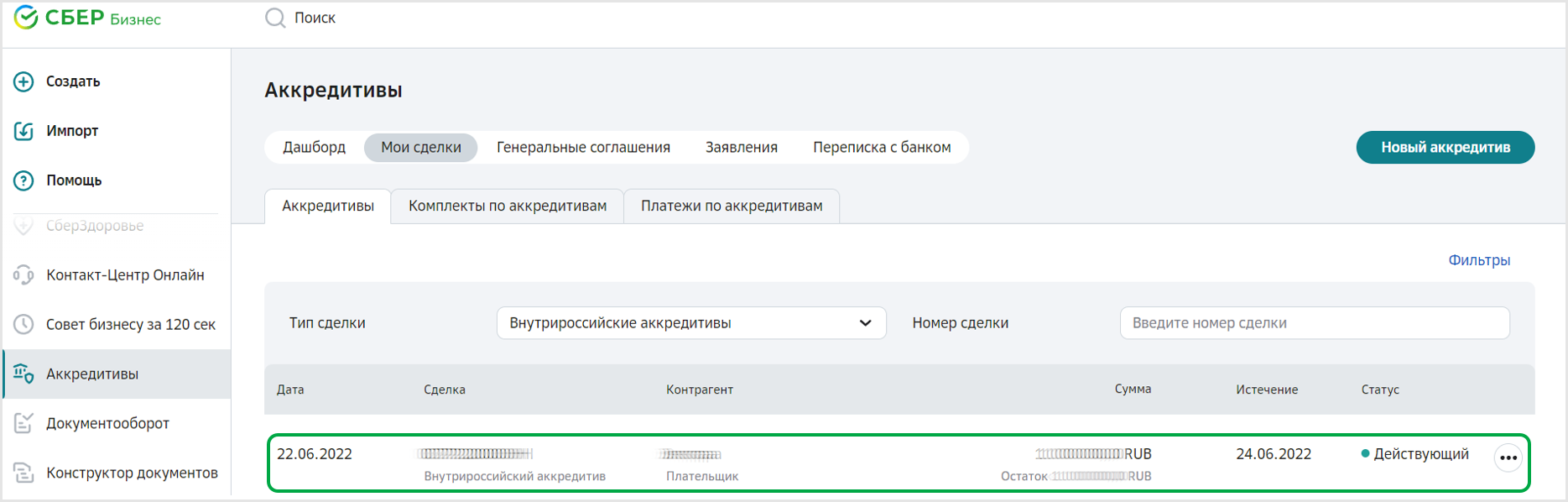The width and height of the screenshot is (1568, 502).
Task: Click the headset icon for Контакт-Центр Онлайн
Action: (23, 275)
